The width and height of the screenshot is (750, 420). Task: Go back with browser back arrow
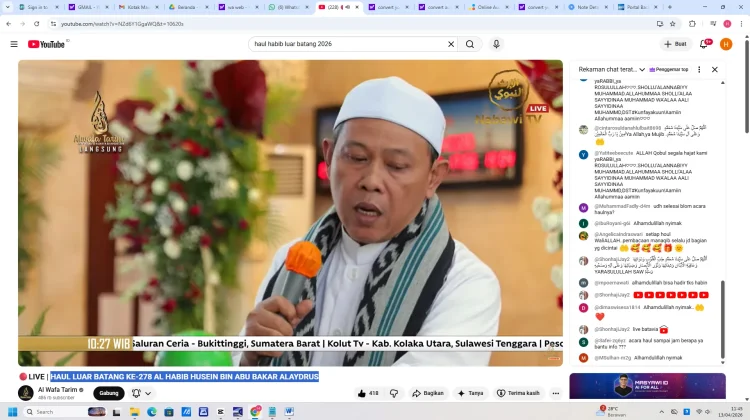[x=9, y=23]
